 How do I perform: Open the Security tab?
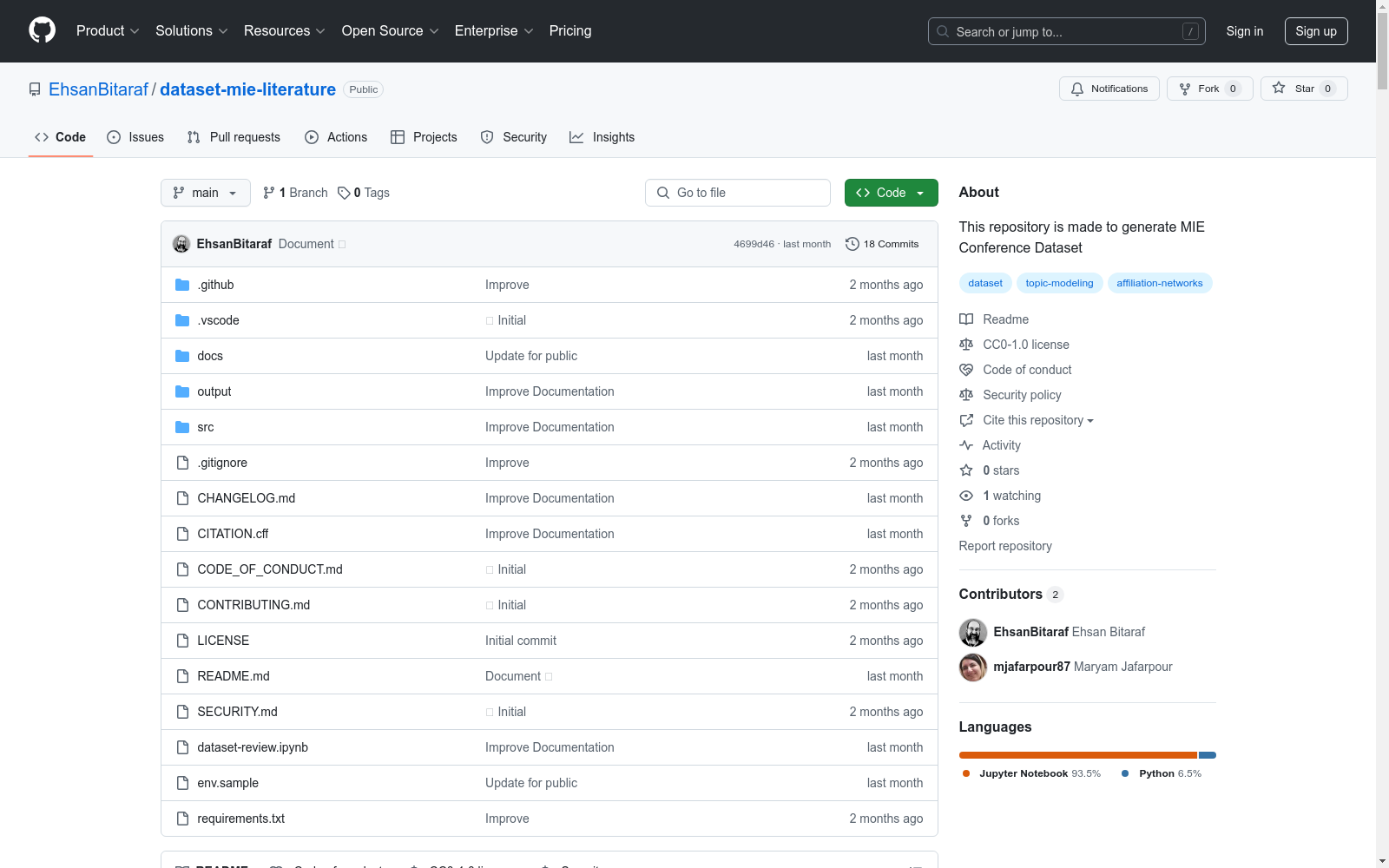[514, 137]
